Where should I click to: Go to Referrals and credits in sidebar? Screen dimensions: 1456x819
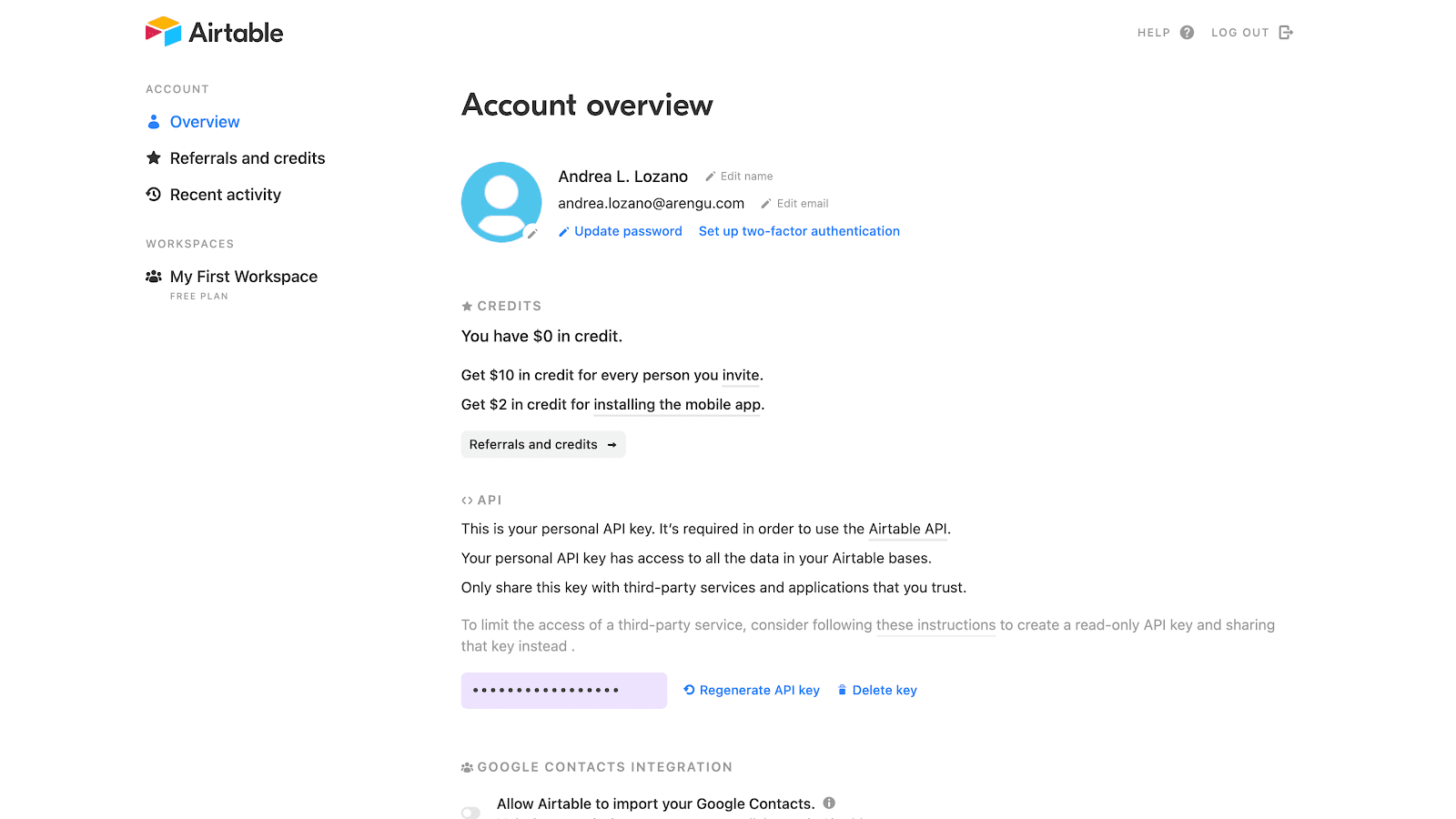coord(247,158)
